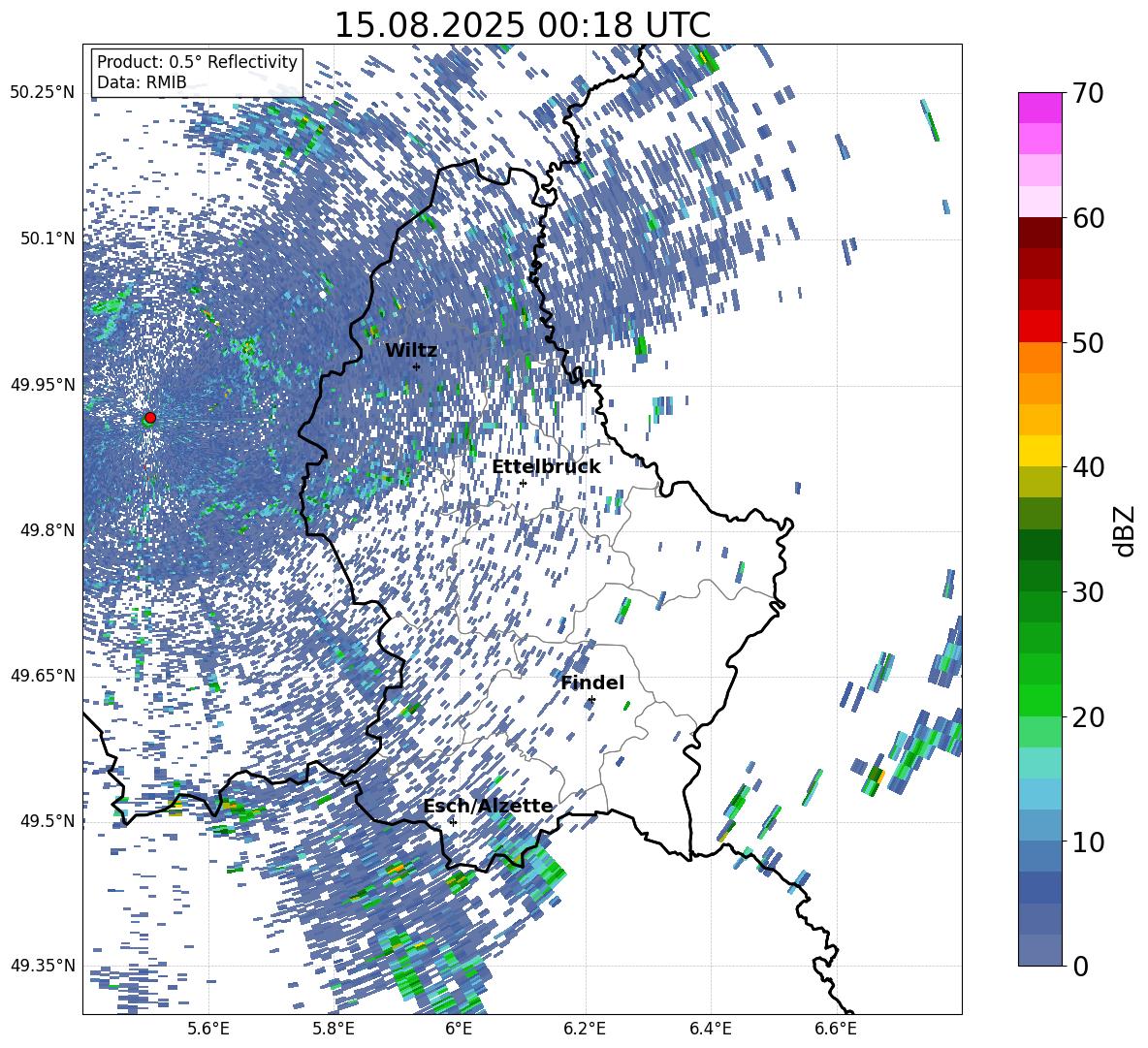Click the 'Data: RMIB' text
1148x1048 pixels.
[x=142, y=82]
